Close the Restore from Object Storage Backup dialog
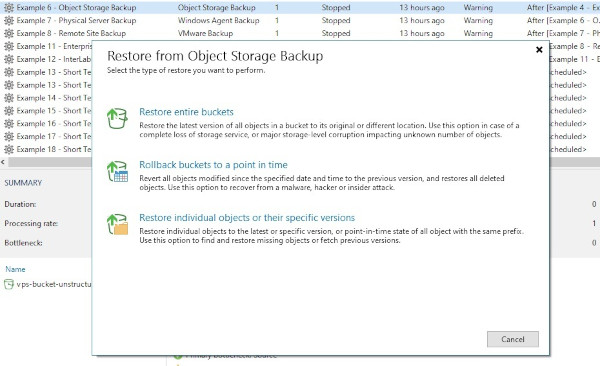The height and width of the screenshot is (366, 600). pos(539,49)
